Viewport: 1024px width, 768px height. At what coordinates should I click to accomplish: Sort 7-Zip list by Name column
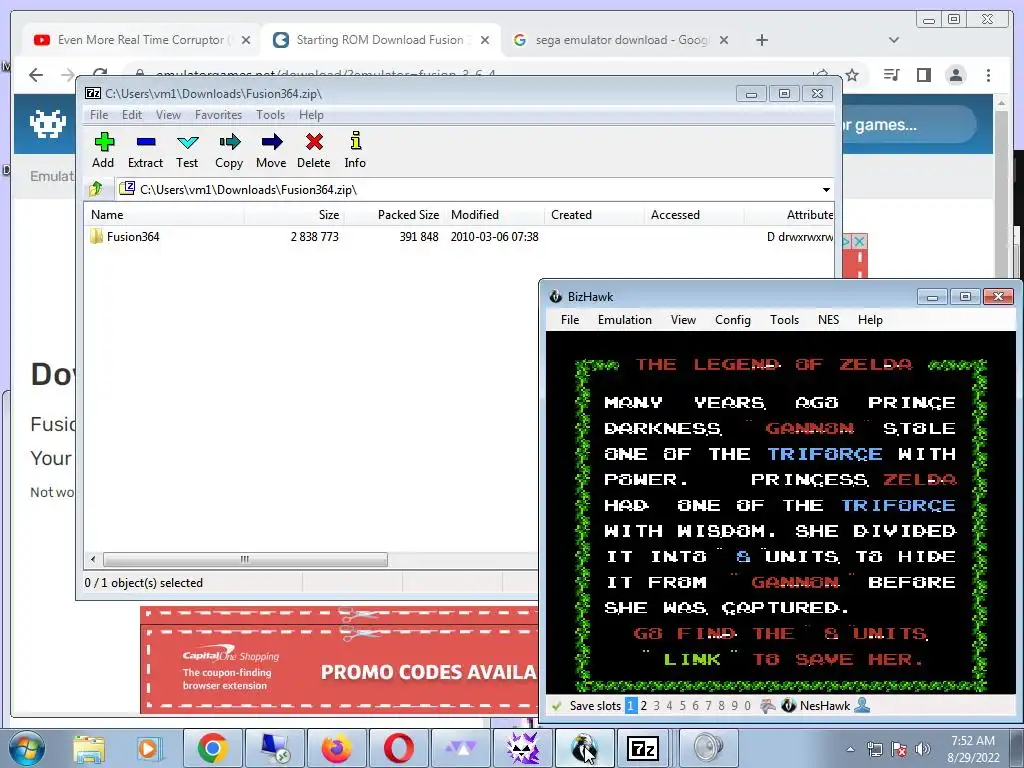tap(165, 215)
